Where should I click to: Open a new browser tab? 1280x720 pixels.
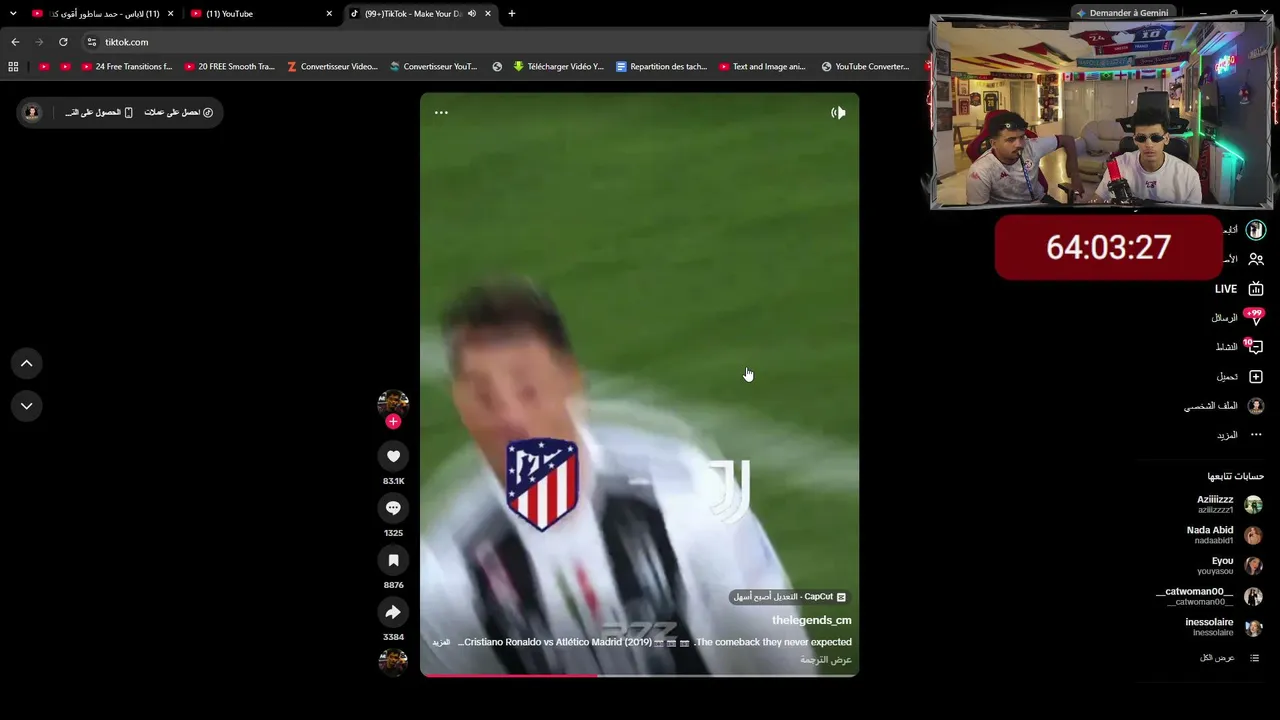coord(512,14)
